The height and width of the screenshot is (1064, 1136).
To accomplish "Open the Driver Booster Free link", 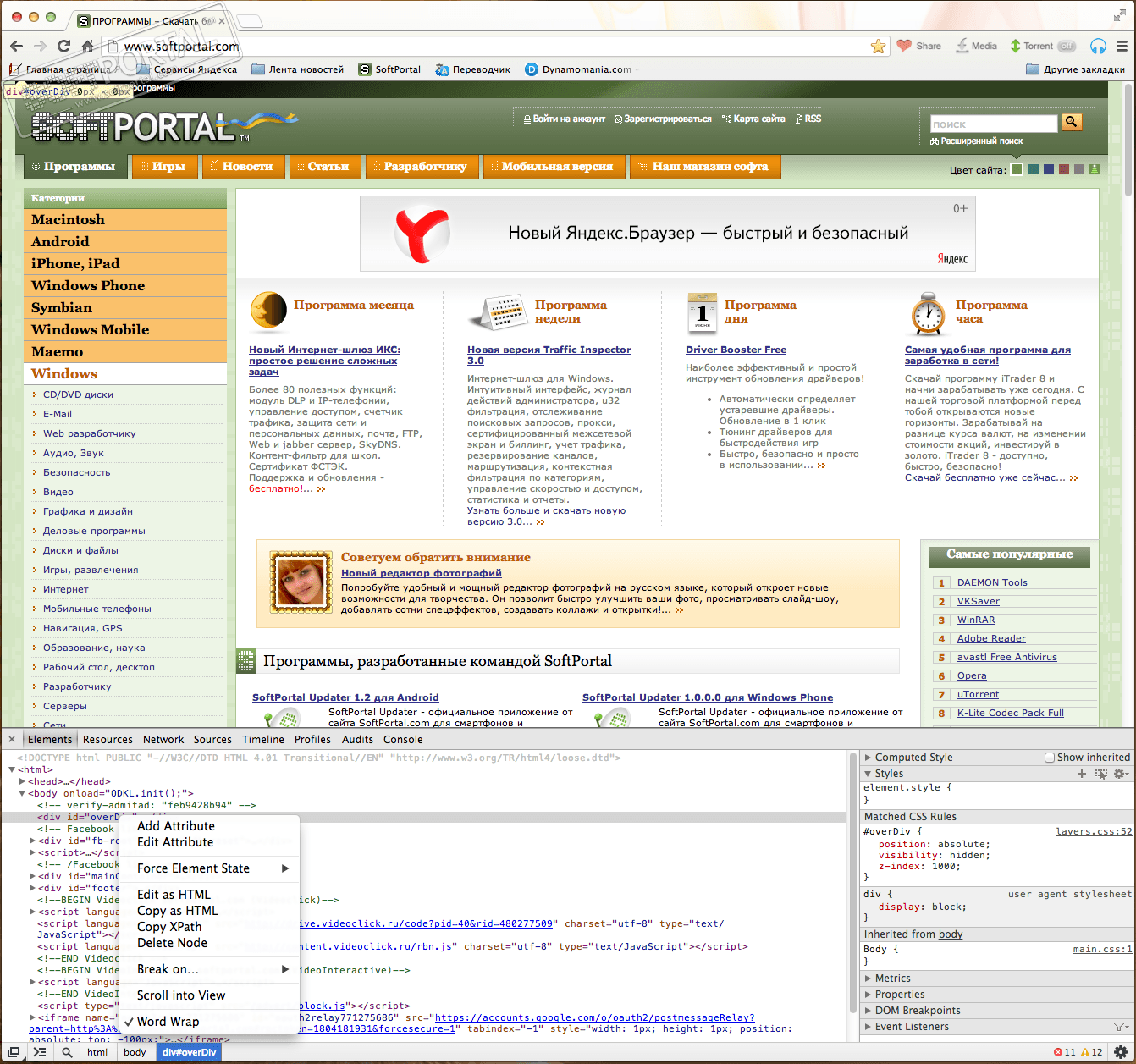I will [x=736, y=350].
